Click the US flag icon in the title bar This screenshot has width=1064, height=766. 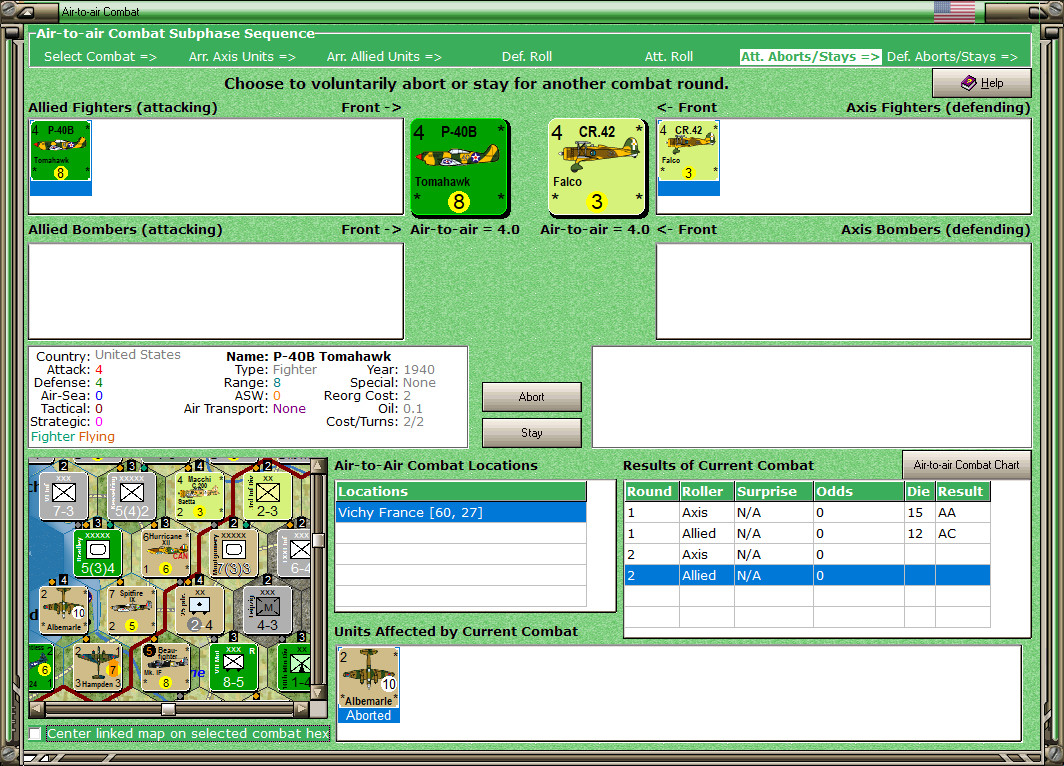coord(954,12)
